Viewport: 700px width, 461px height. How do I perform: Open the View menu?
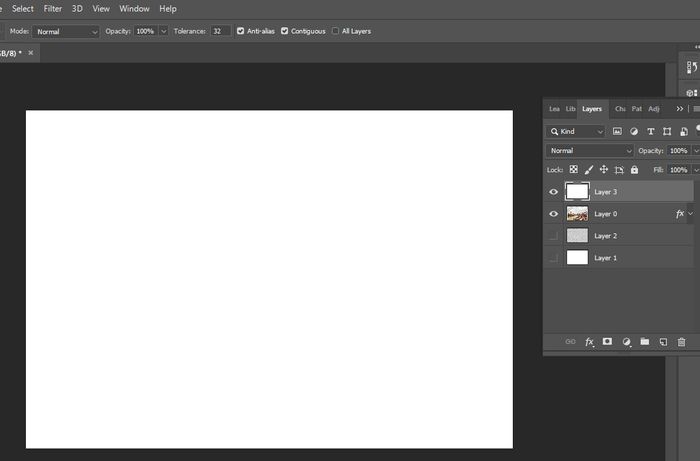tap(101, 8)
